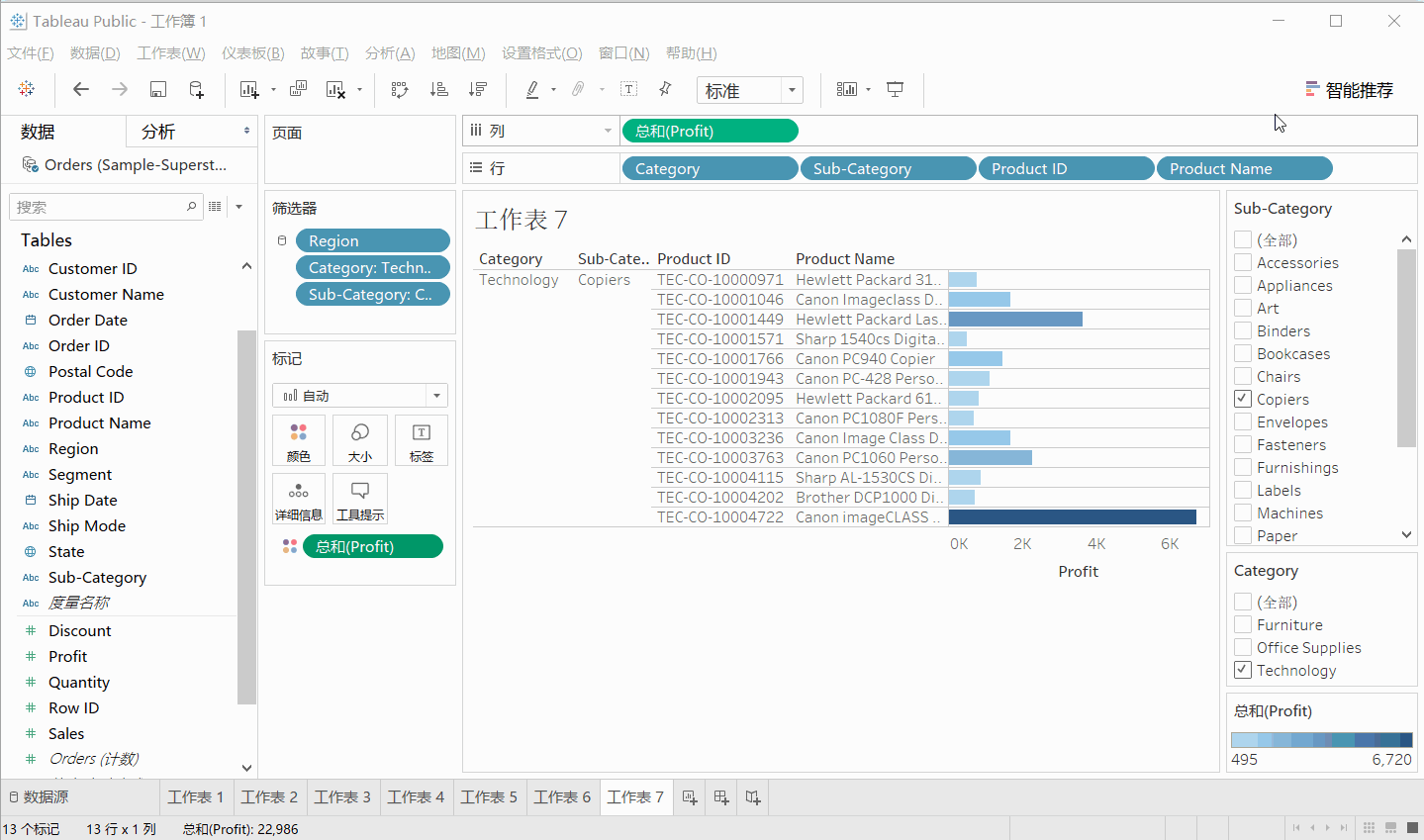Click the Sort Ascending toolbar icon
The width and height of the screenshot is (1424, 840).
438,89
